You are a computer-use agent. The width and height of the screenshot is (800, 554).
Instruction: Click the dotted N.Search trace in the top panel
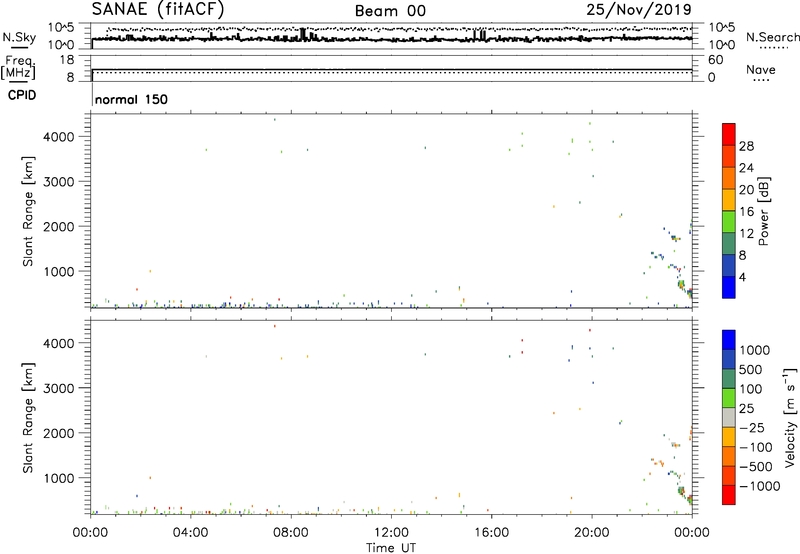(398, 29)
